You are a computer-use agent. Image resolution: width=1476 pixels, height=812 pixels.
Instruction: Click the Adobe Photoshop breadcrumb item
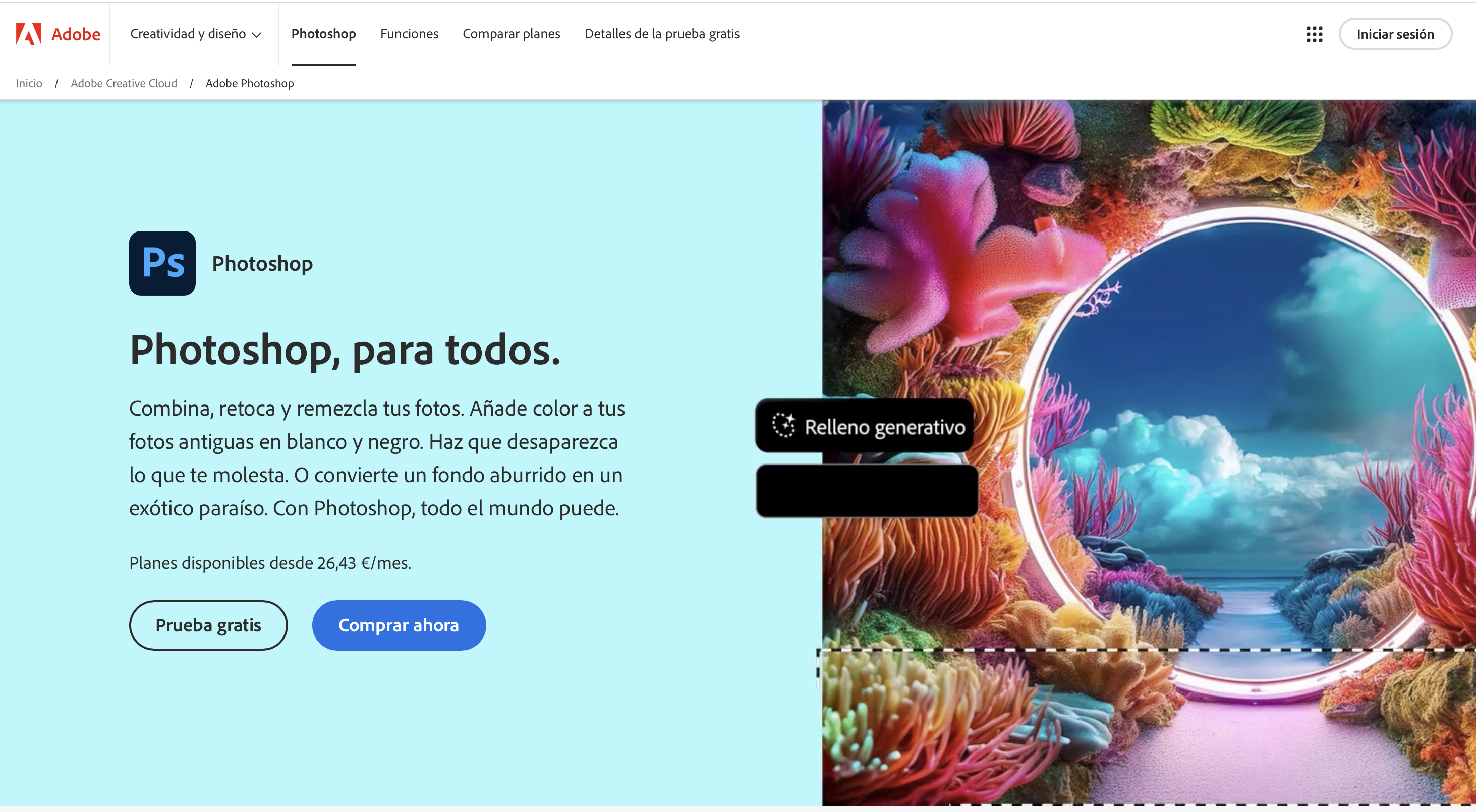[250, 83]
